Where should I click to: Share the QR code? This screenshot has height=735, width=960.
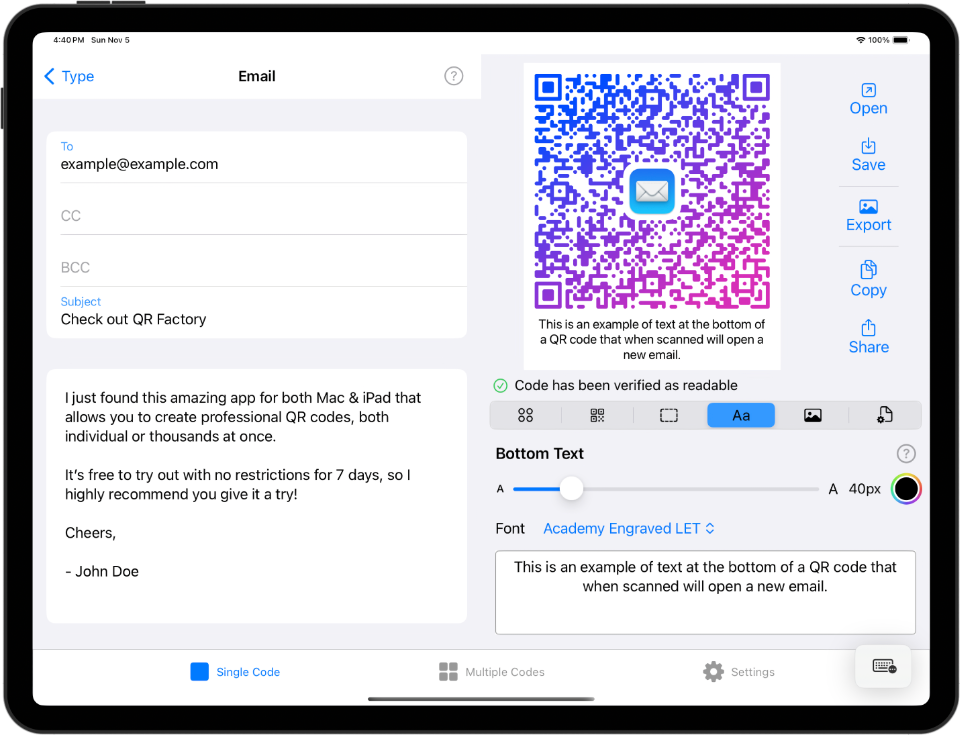point(868,337)
